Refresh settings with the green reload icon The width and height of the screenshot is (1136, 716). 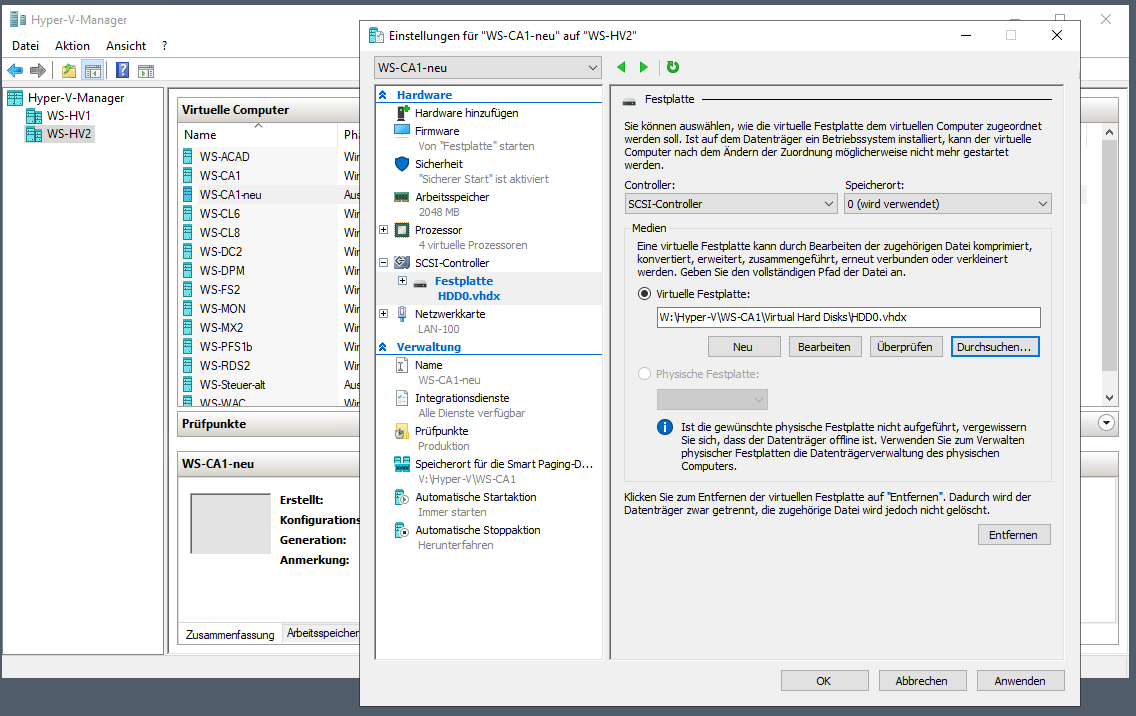coord(673,67)
